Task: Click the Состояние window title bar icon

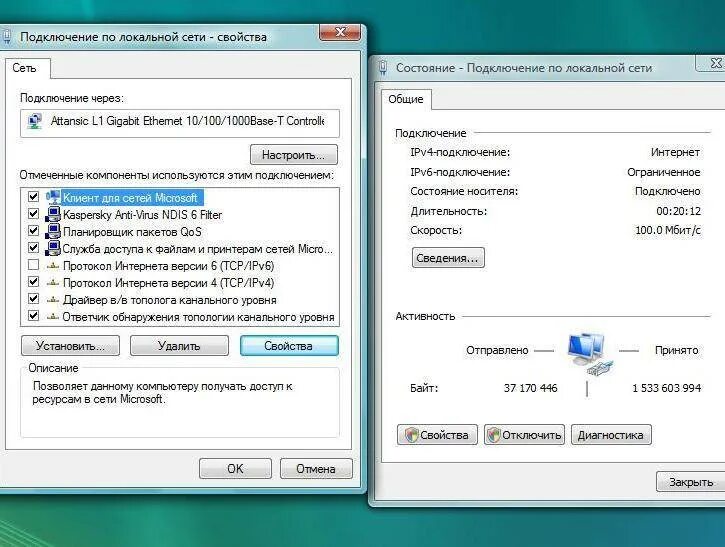Action: click(x=383, y=68)
